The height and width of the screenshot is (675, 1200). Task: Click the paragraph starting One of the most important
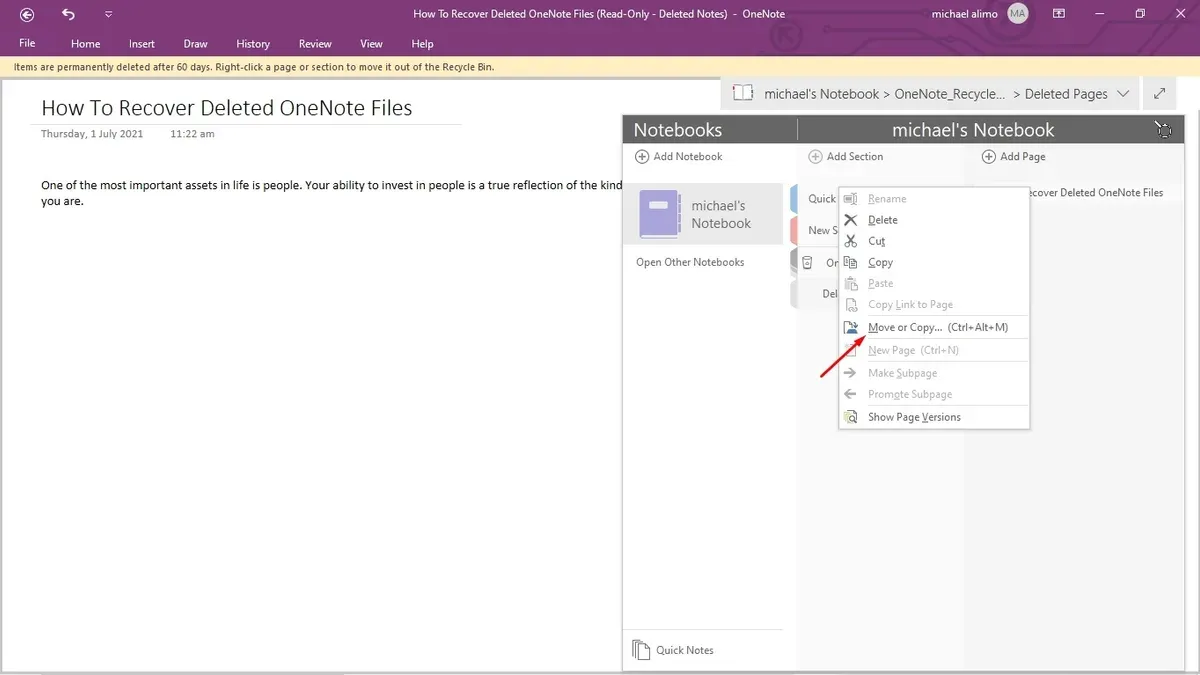(x=331, y=193)
